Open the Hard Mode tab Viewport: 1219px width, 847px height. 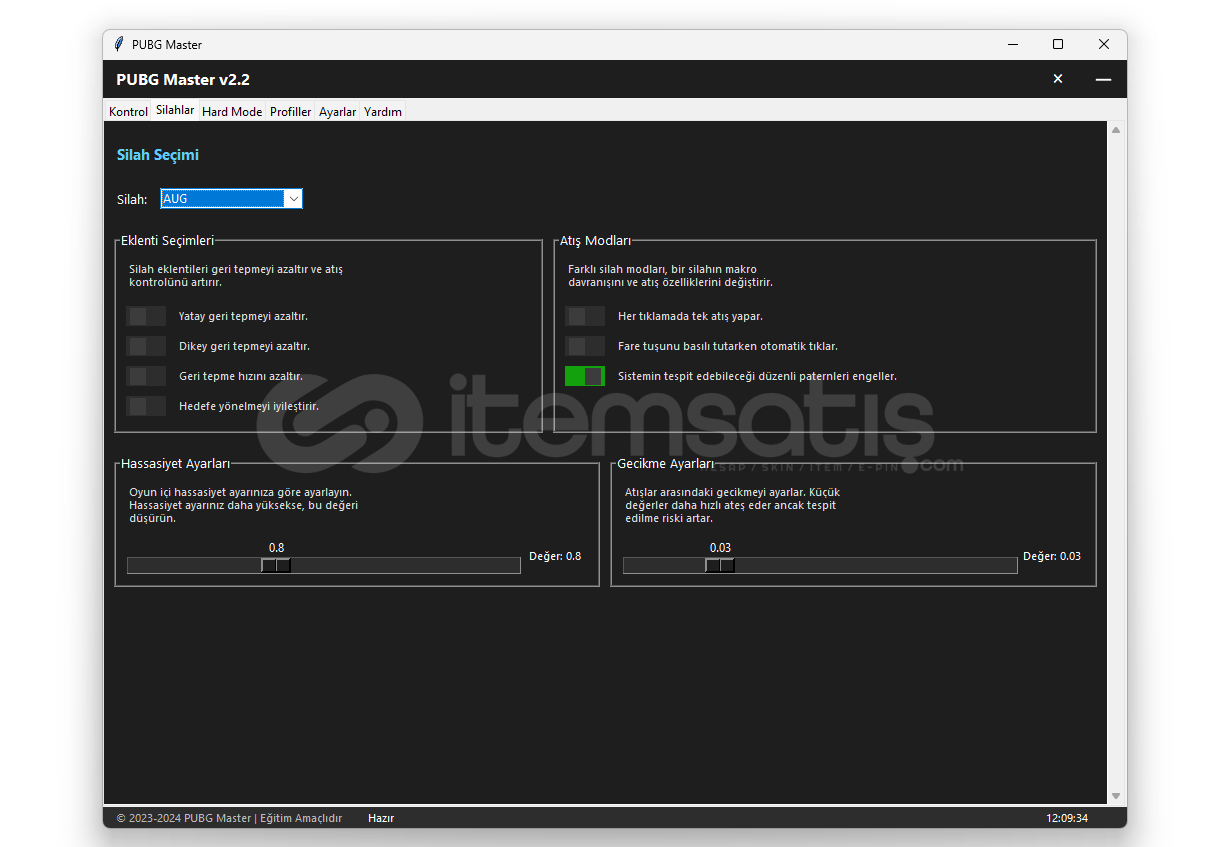[232, 112]
